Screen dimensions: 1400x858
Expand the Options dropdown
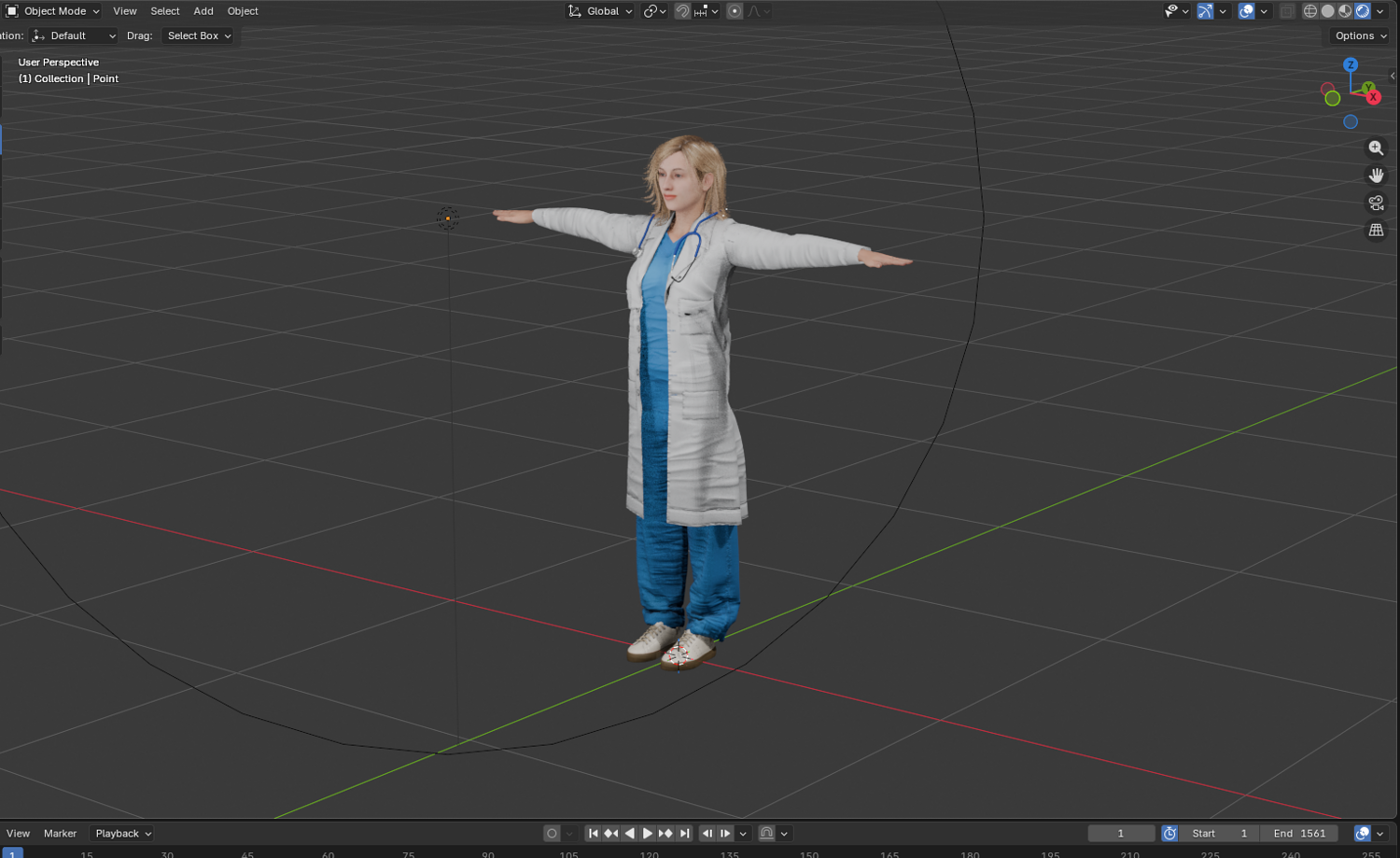[1361, 35]
